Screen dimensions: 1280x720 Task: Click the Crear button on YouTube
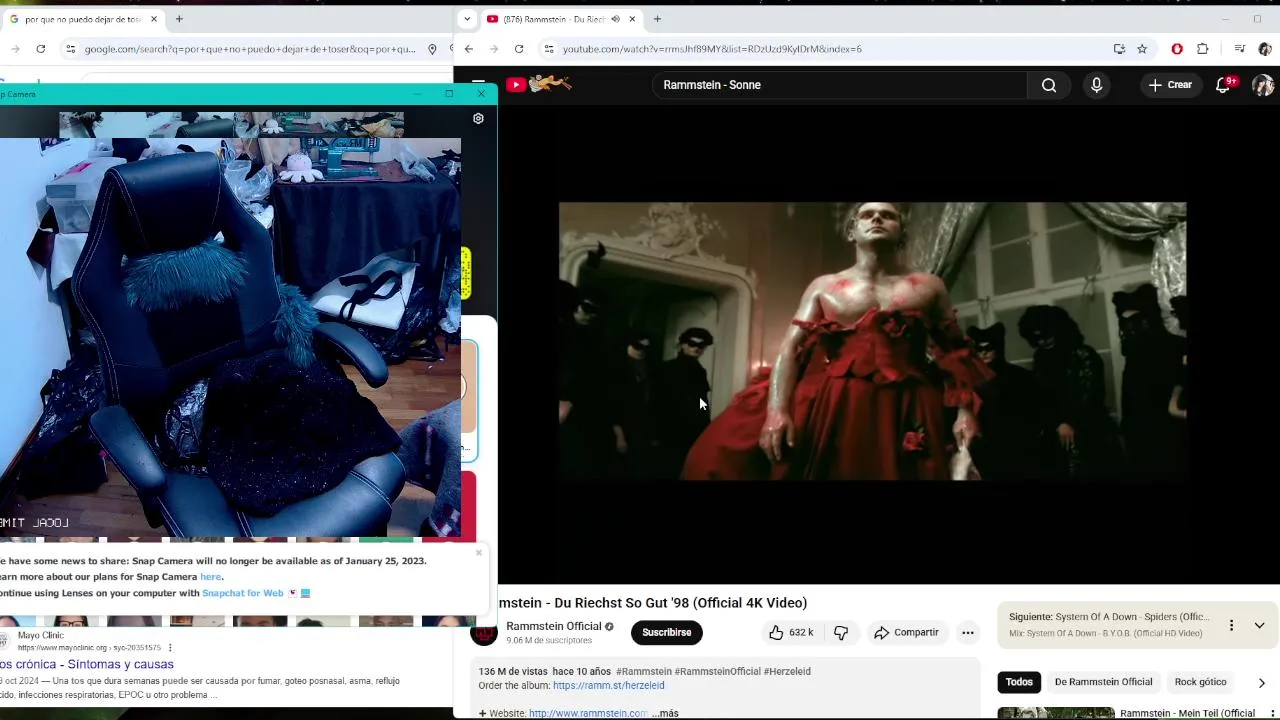click(x=1170, y=85)
